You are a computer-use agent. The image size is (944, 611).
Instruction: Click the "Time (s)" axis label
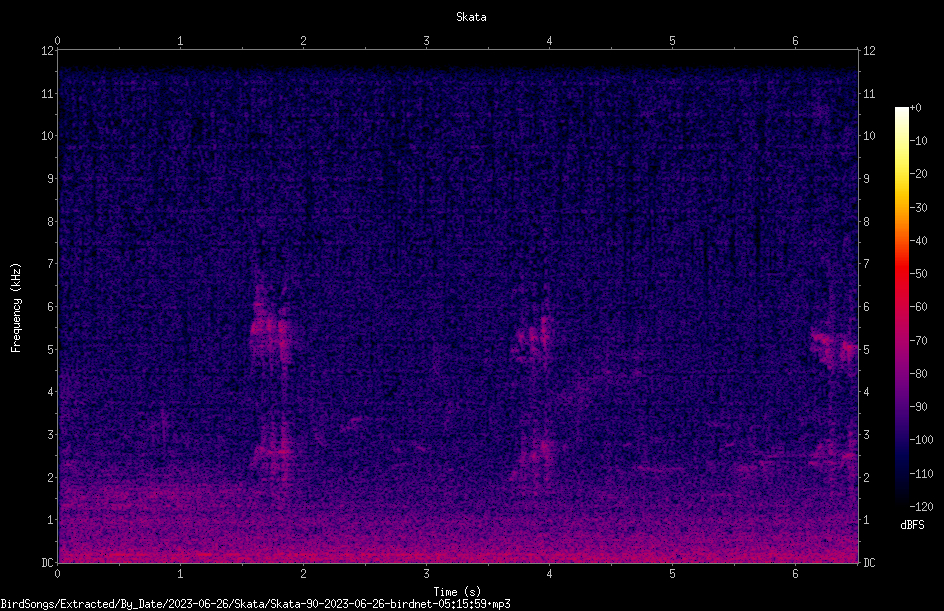[x=457, y=592]
